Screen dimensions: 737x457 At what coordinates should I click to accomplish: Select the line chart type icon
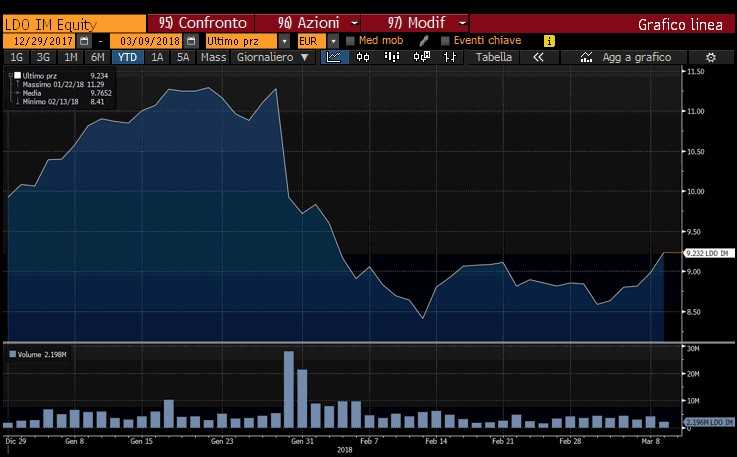coord(334,57)
